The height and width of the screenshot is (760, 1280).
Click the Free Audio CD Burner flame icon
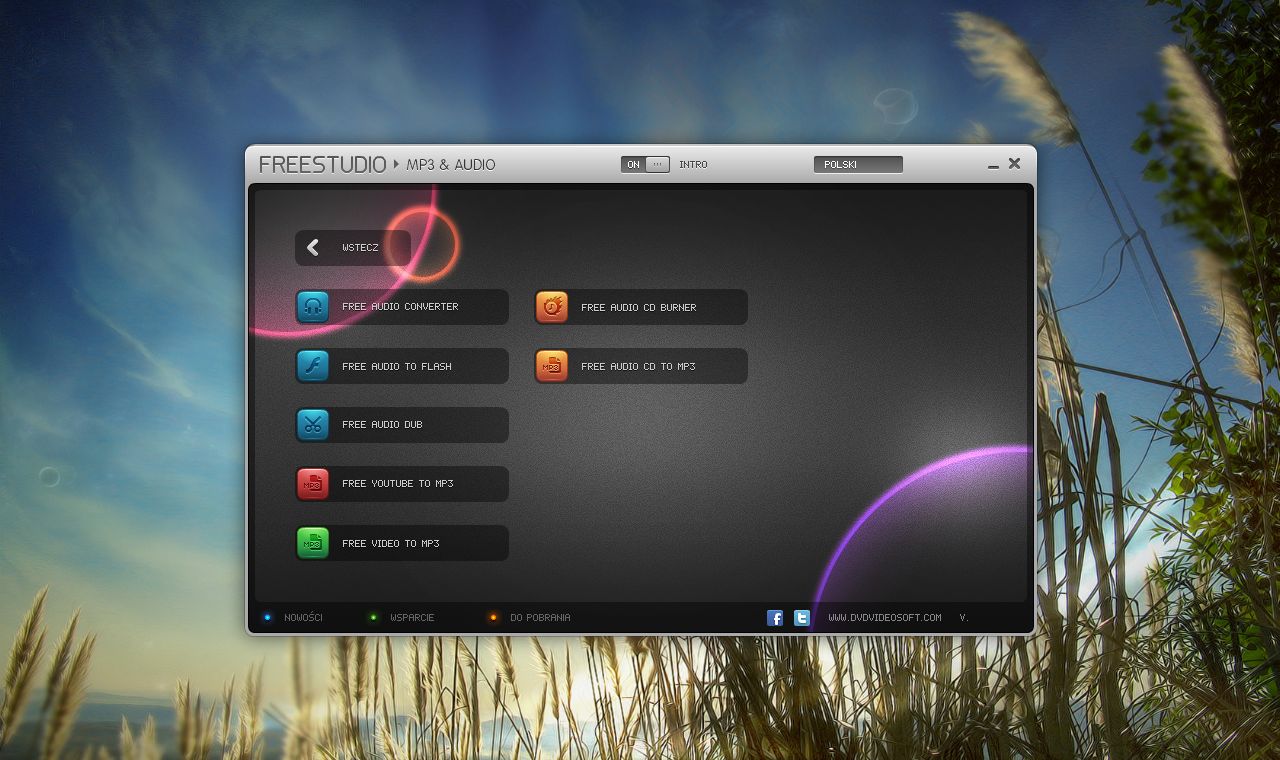[552, 307]
